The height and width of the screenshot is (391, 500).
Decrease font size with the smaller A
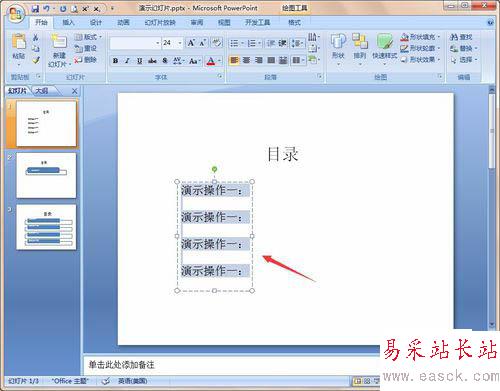point(203,43)
